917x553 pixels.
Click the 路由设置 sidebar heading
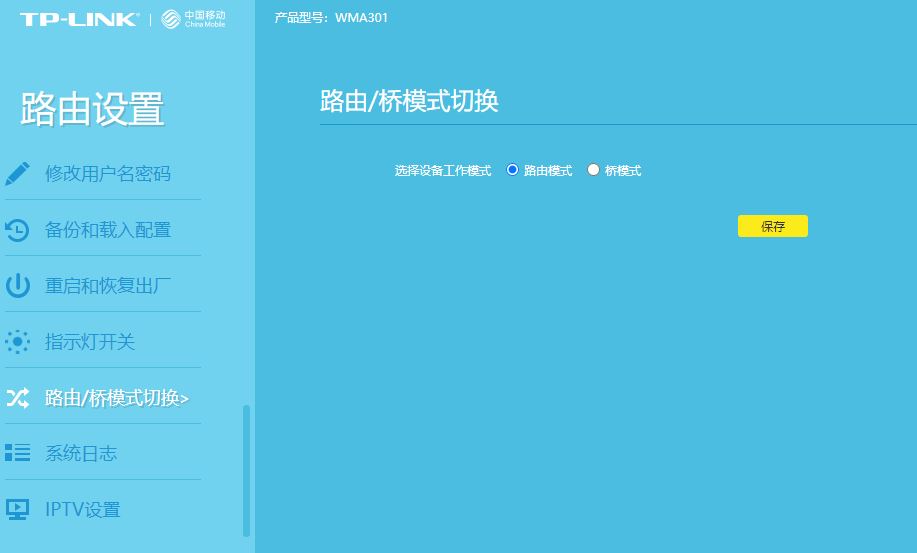pos(92,109)
